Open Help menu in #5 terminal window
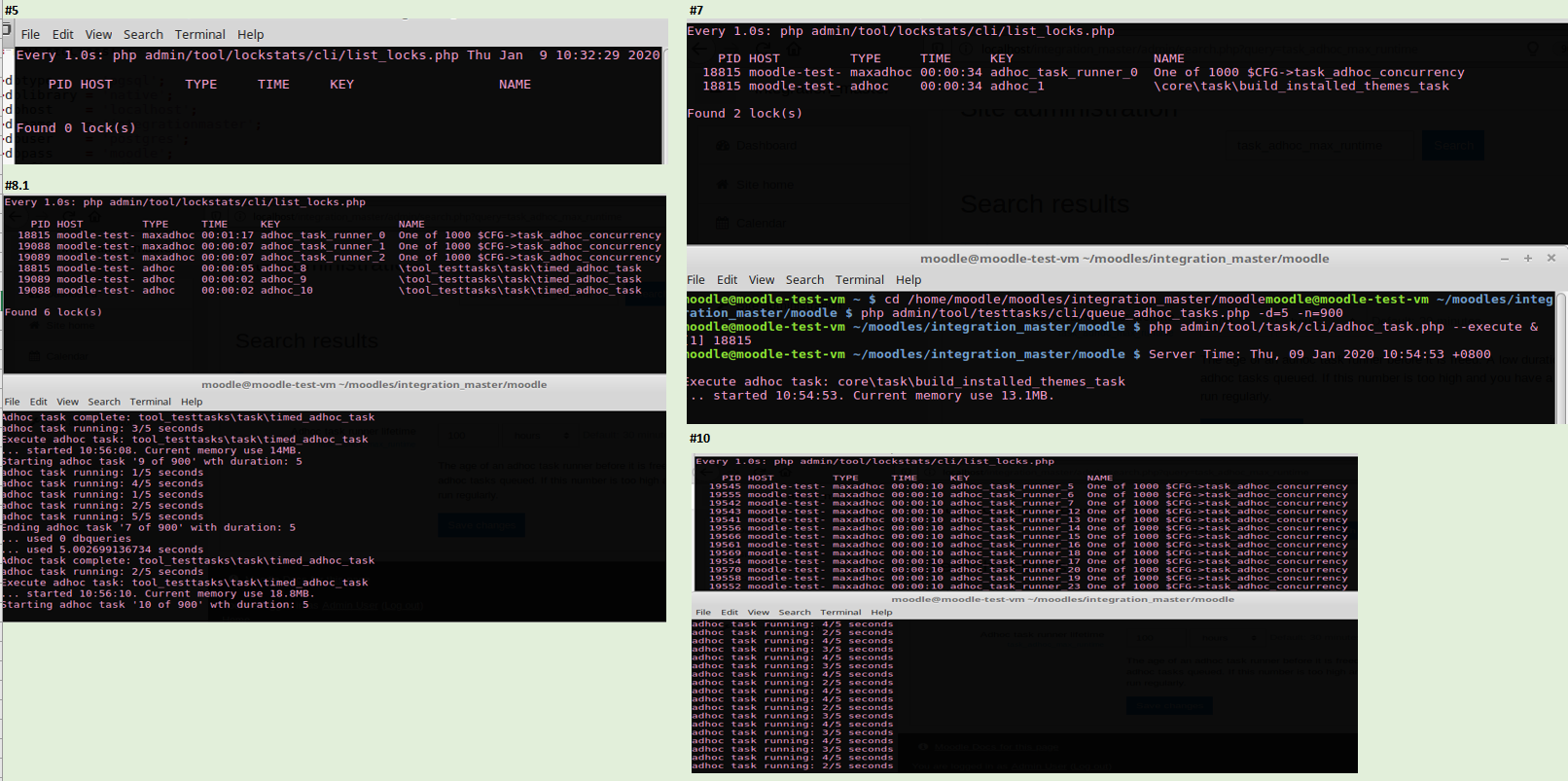 (x=251, y=34)
